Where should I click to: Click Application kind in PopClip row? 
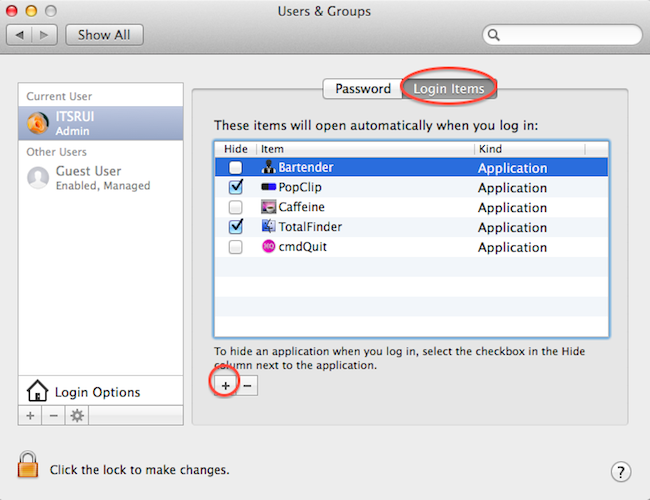pos(512,188)
